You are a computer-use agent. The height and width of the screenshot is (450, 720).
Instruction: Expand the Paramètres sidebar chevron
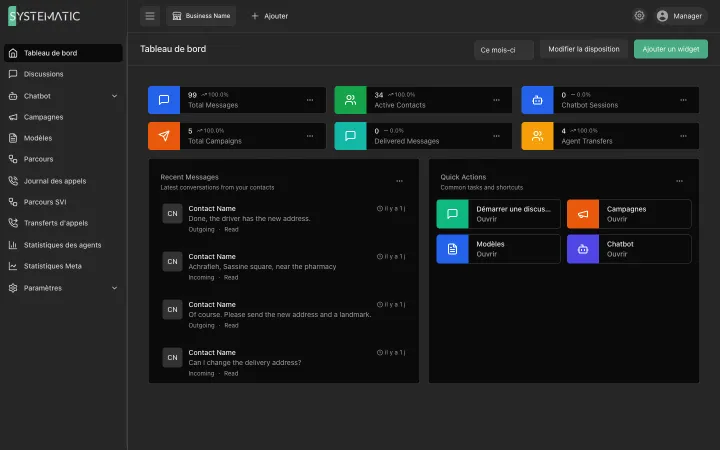click(x=114, y=288)
